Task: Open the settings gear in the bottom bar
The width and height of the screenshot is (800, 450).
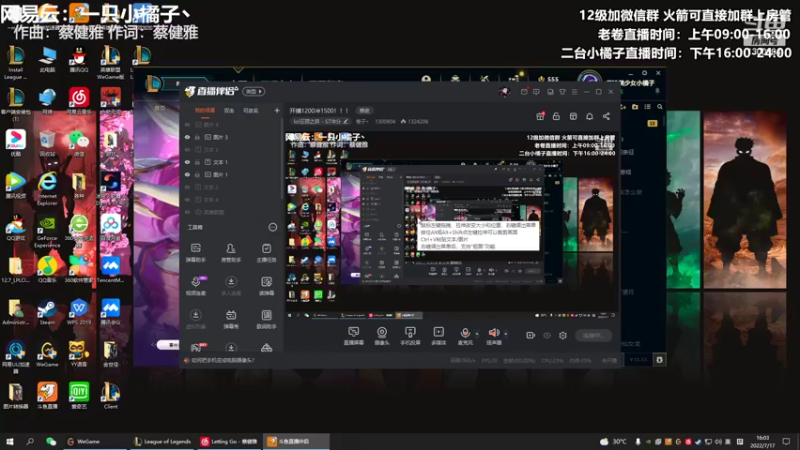Action: click(x=563, y=335)
